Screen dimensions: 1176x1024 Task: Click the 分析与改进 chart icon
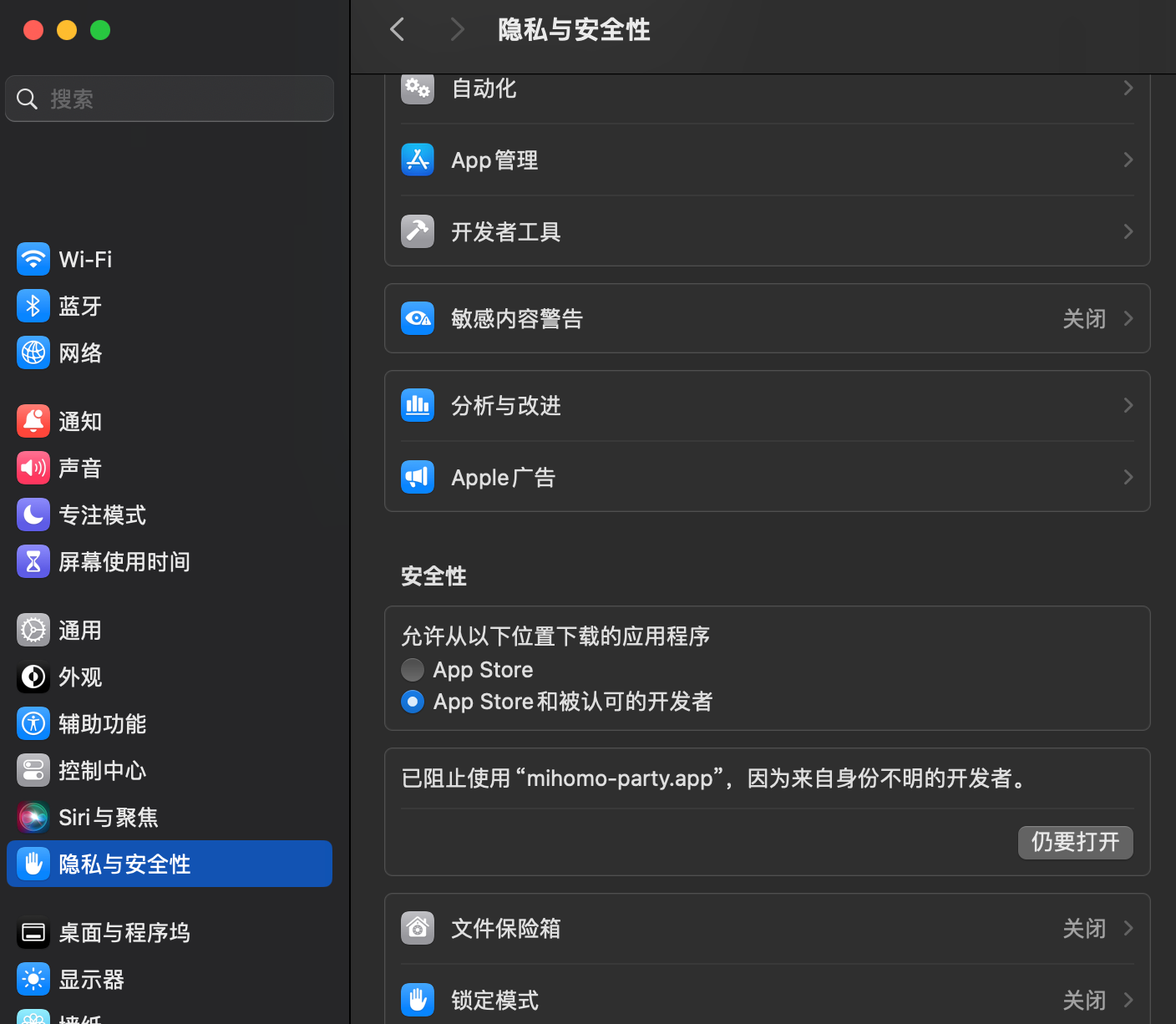[x=418, y=405]
